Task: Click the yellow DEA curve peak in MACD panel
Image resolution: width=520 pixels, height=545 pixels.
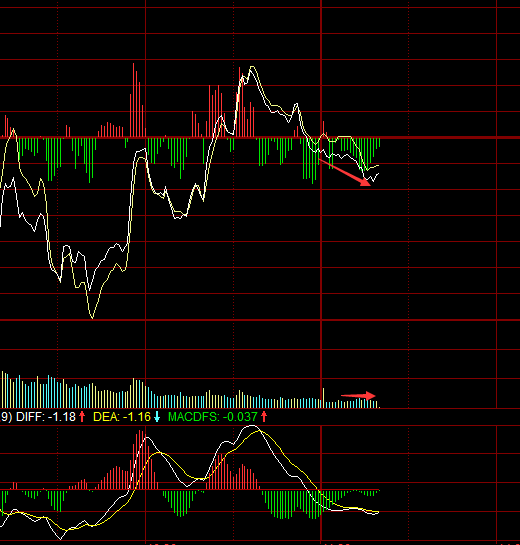Action: pos(259,431)
